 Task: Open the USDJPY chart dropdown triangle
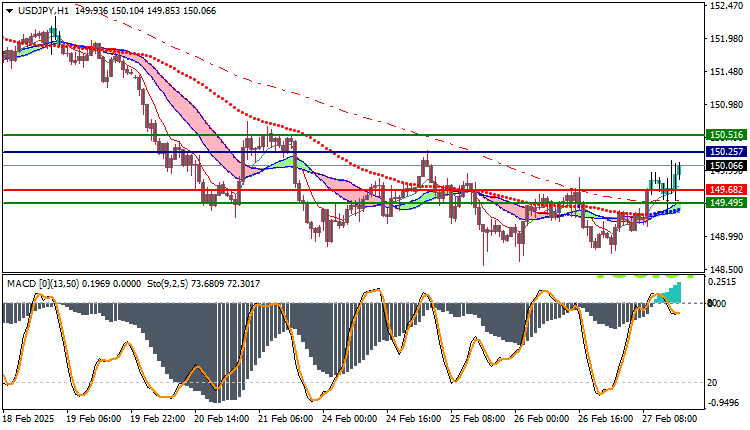point(10,11)
